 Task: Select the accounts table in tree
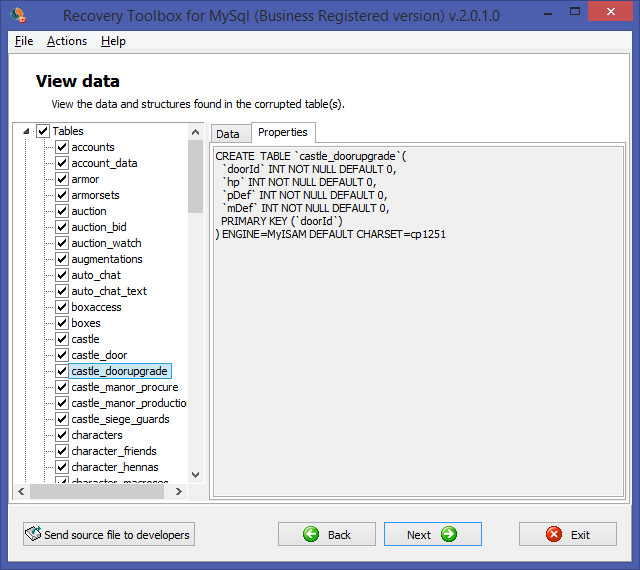pyautogui.click(x=93, y=147)
